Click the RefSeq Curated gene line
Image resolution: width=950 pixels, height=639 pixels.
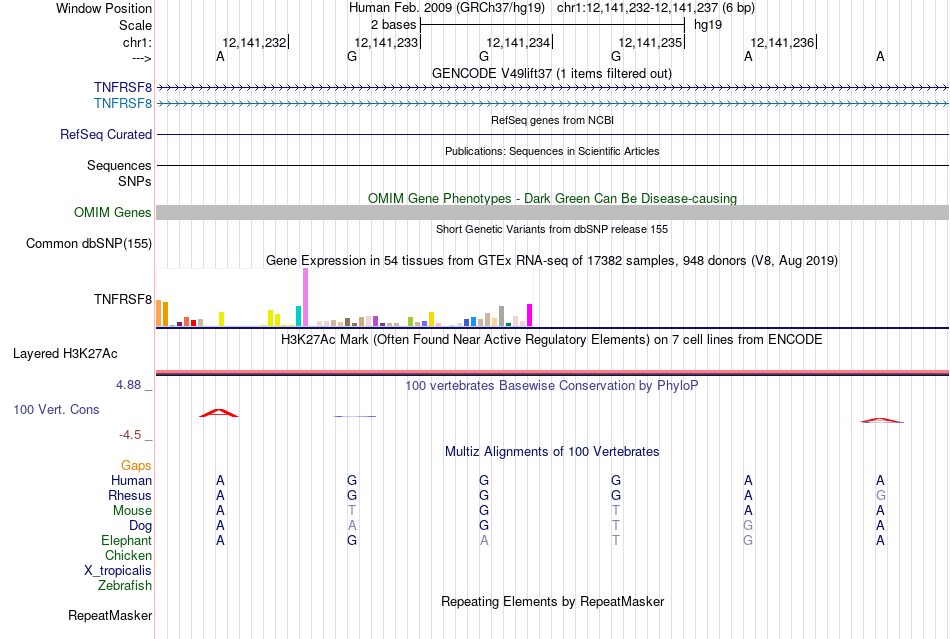click(x=552, y=134)
